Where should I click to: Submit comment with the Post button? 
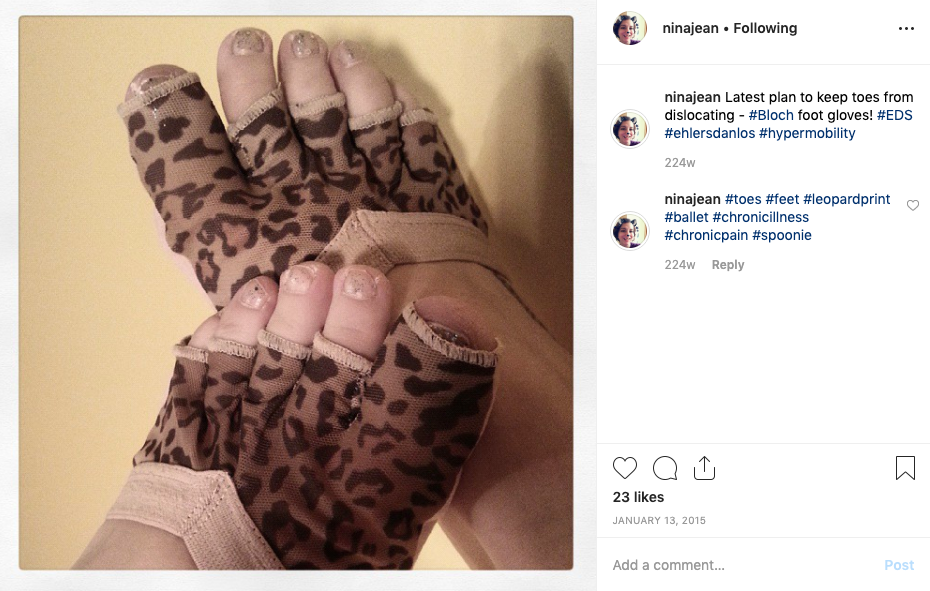click(x=899, y=565)
